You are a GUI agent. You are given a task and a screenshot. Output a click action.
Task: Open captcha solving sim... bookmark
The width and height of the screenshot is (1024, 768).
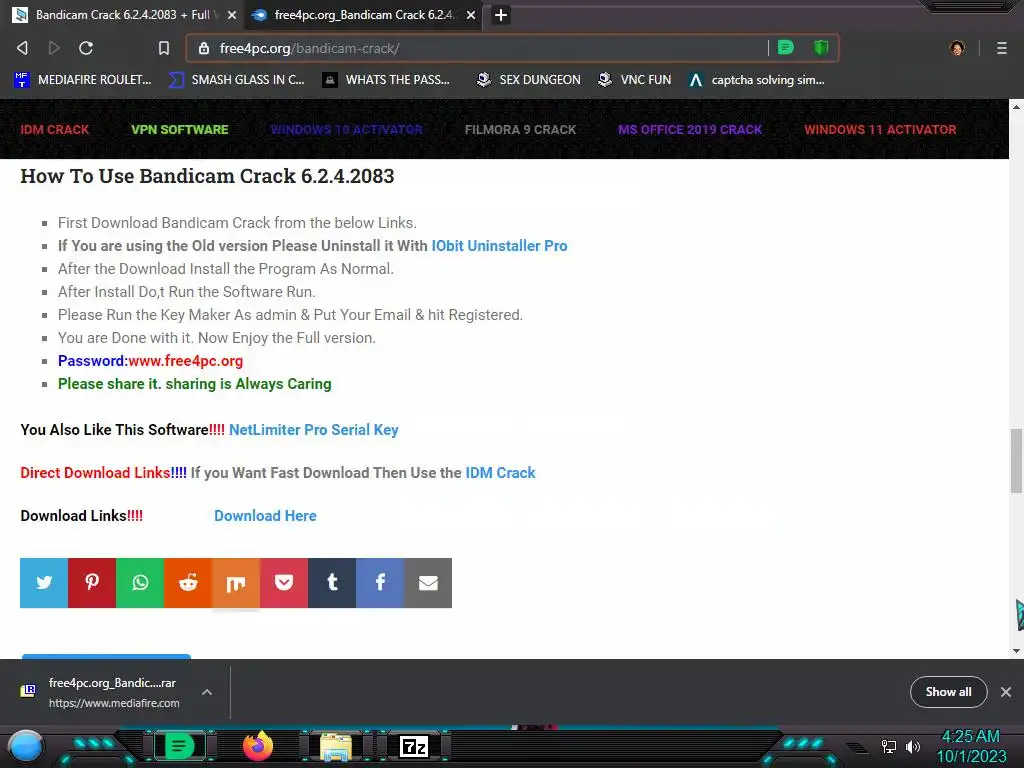click(x=756, y=80)
